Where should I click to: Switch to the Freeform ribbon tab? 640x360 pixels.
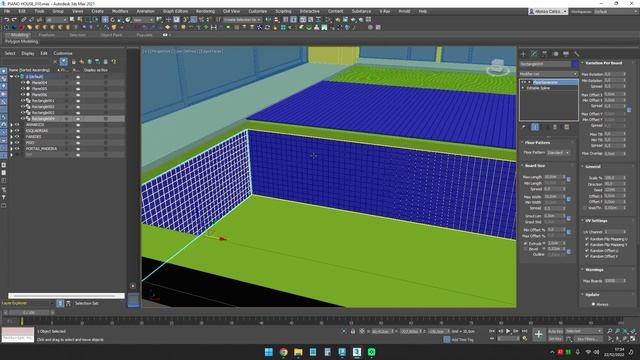pyautogui.click(x=47, y=35)
